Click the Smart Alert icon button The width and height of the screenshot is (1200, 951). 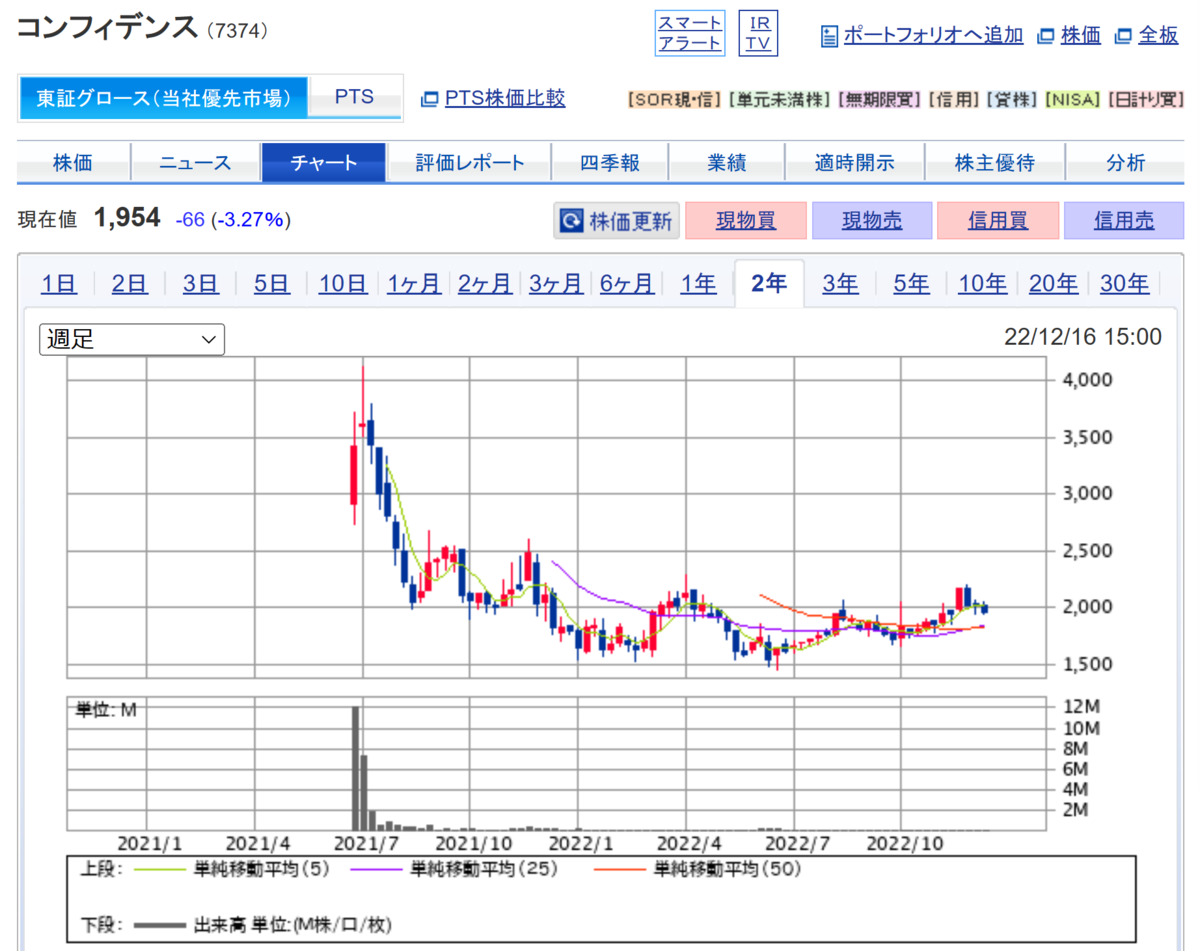click(x=690, y=33)
